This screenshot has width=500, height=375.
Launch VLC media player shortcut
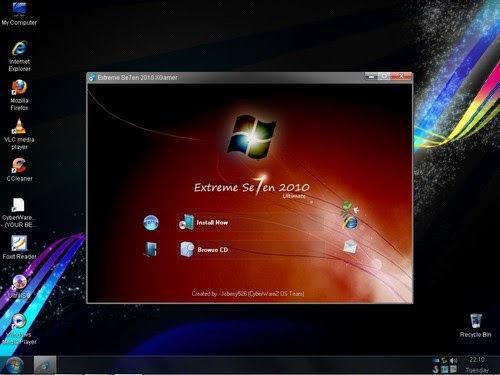click(19, 134)
